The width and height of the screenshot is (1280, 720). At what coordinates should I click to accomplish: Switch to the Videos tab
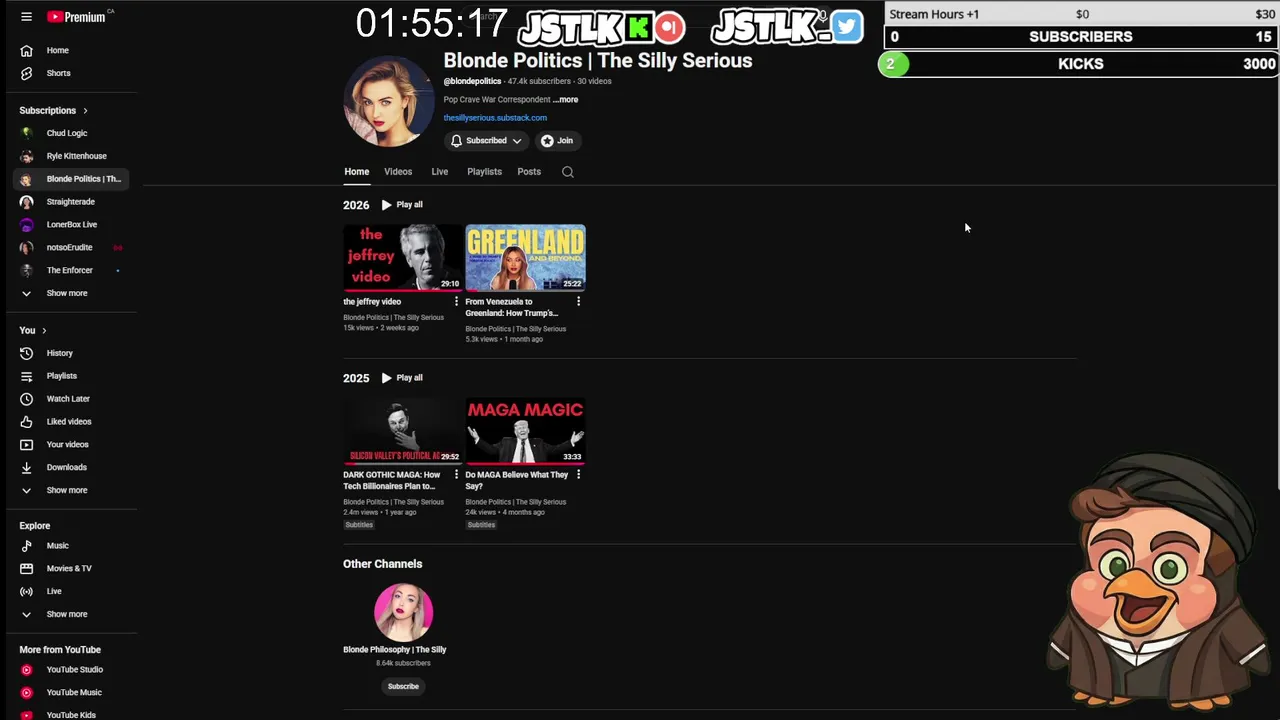click(x=398, y=172)
